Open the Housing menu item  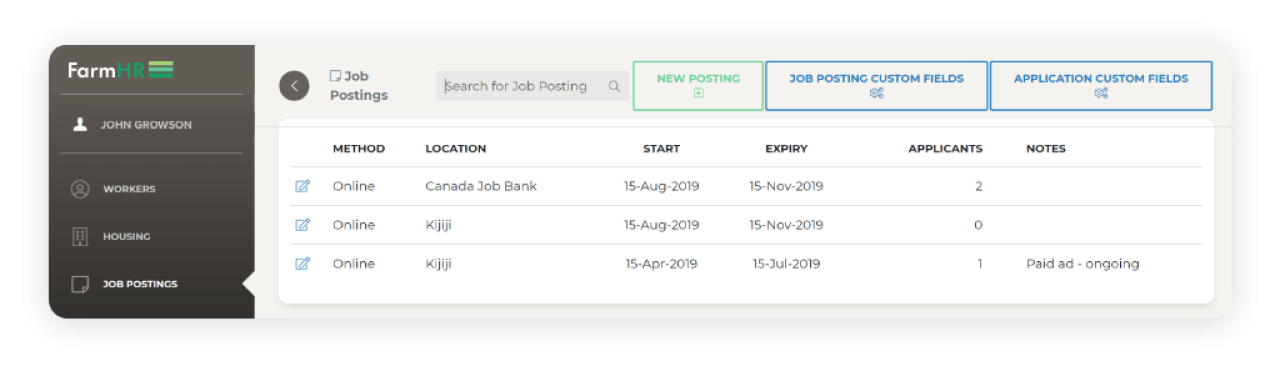126,237
